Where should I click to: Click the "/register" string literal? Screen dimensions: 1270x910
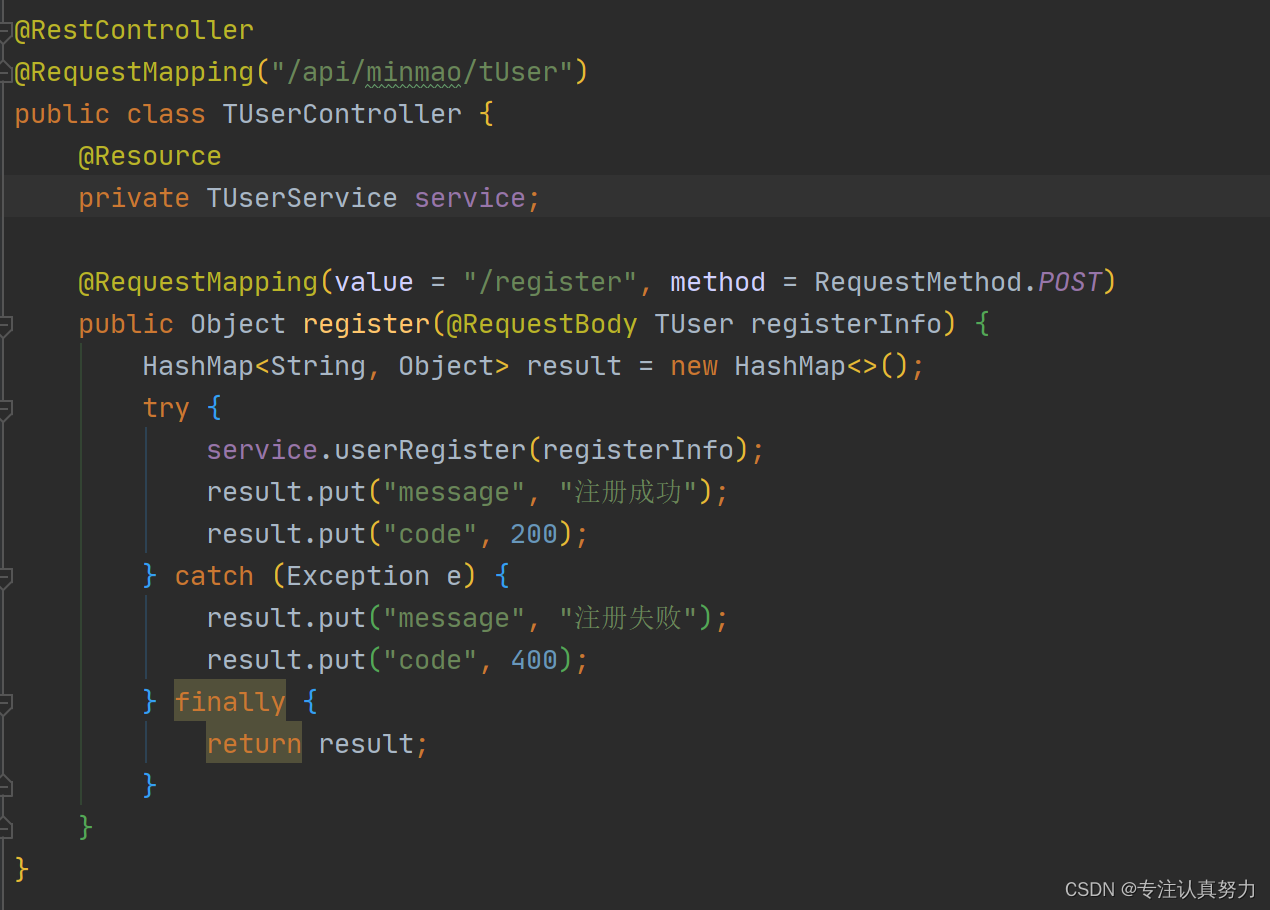(x=550, y=283)
